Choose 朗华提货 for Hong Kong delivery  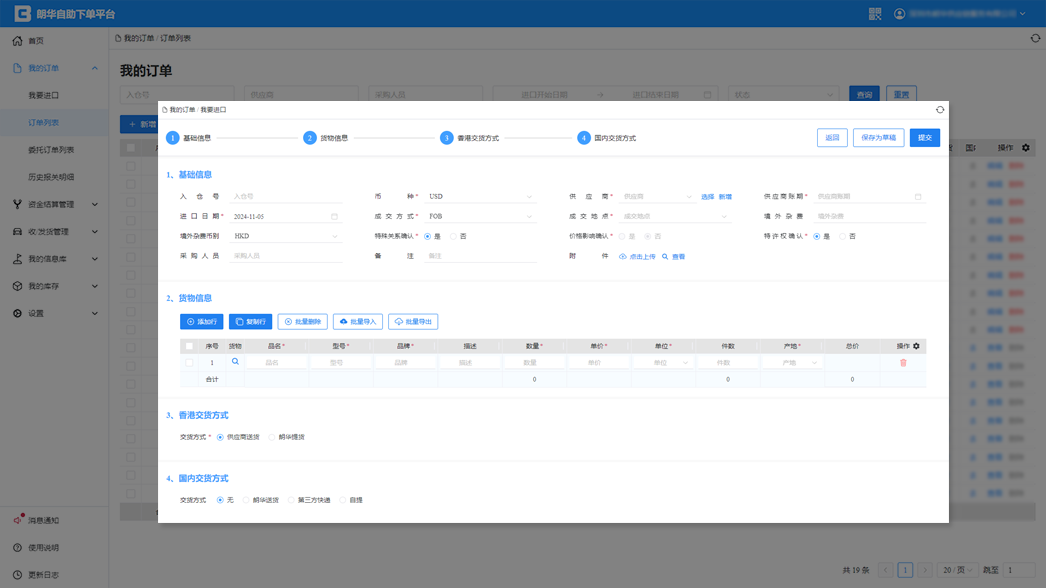click(x=272, y=437)
